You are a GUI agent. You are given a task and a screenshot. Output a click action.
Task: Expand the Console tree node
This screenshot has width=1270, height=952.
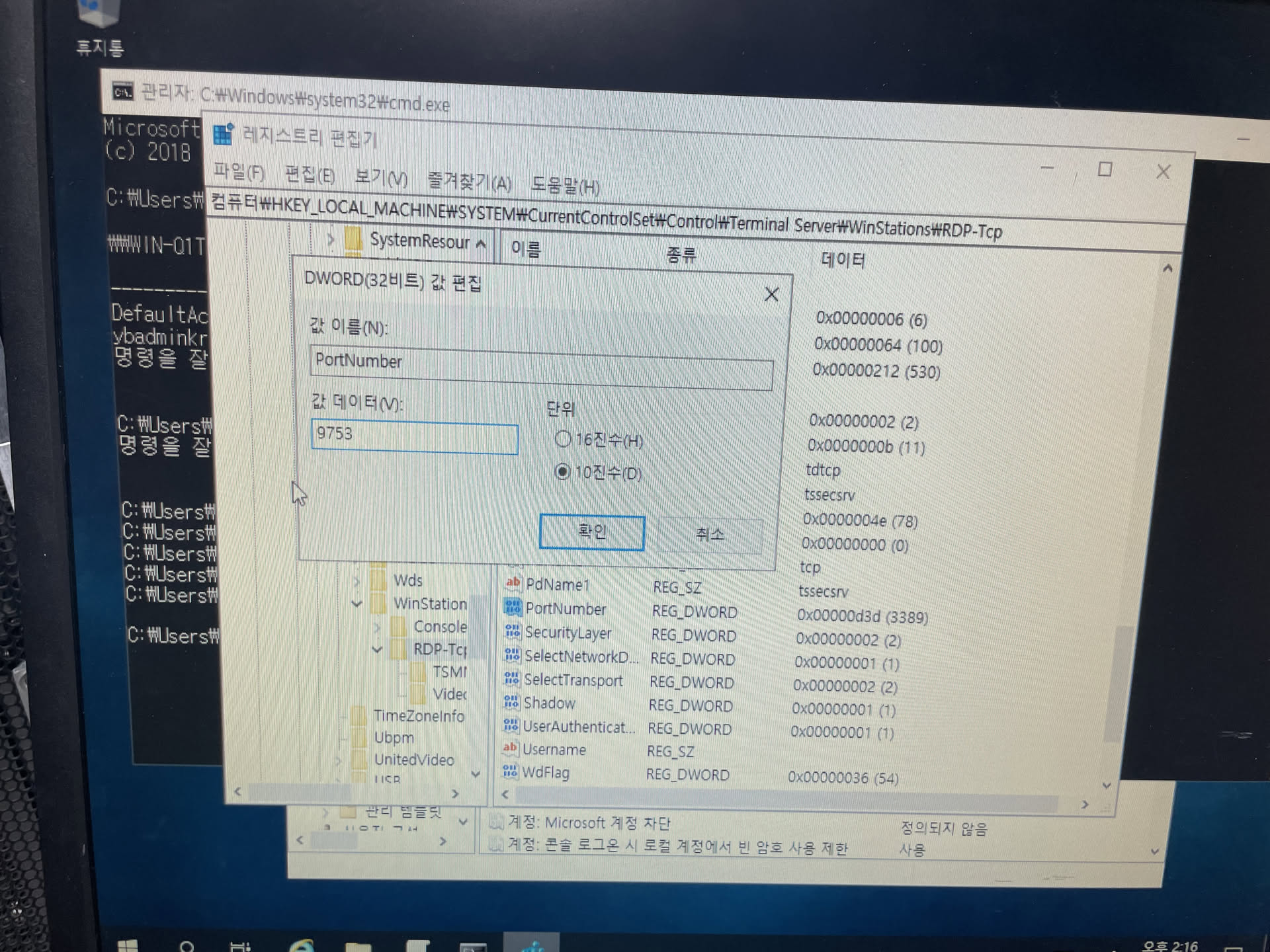coord(376,626)
